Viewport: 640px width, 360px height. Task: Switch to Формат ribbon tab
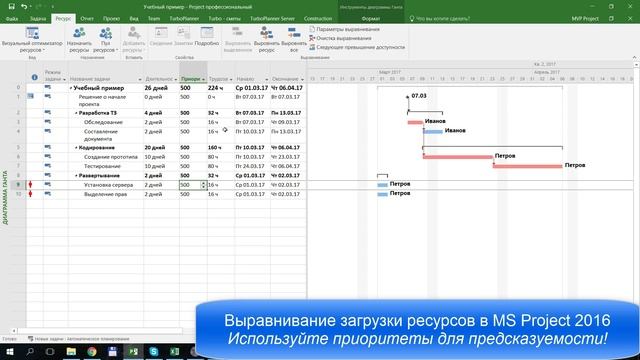tap(371, 18)
